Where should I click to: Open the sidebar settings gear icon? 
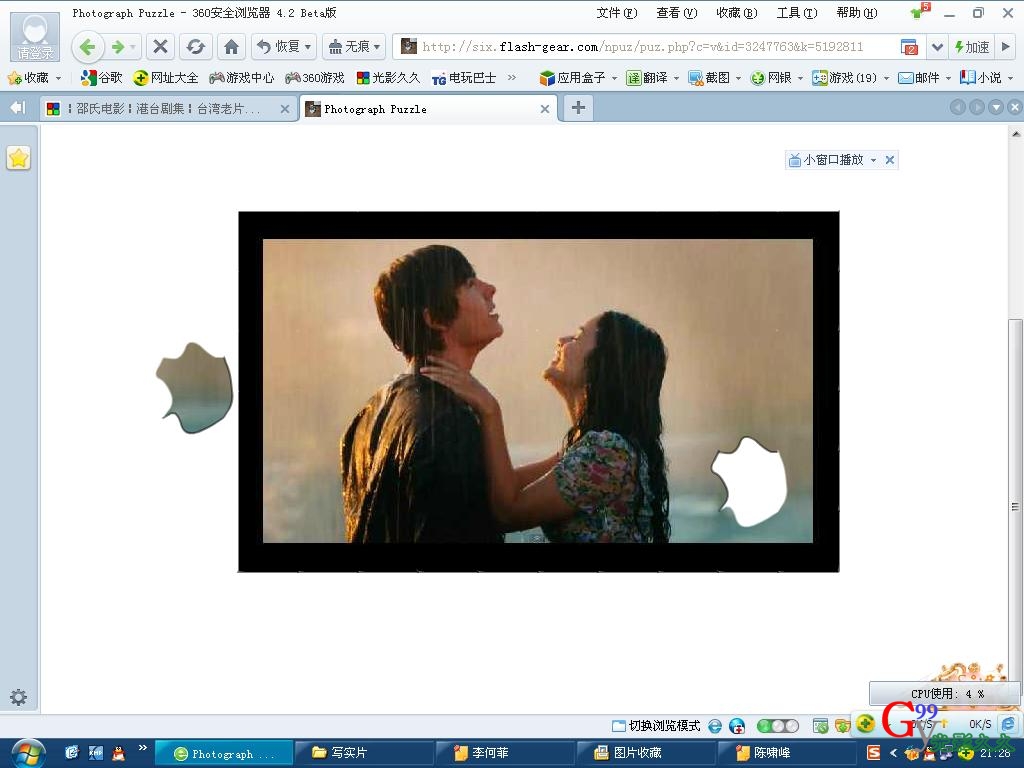(x=18, y=697)
